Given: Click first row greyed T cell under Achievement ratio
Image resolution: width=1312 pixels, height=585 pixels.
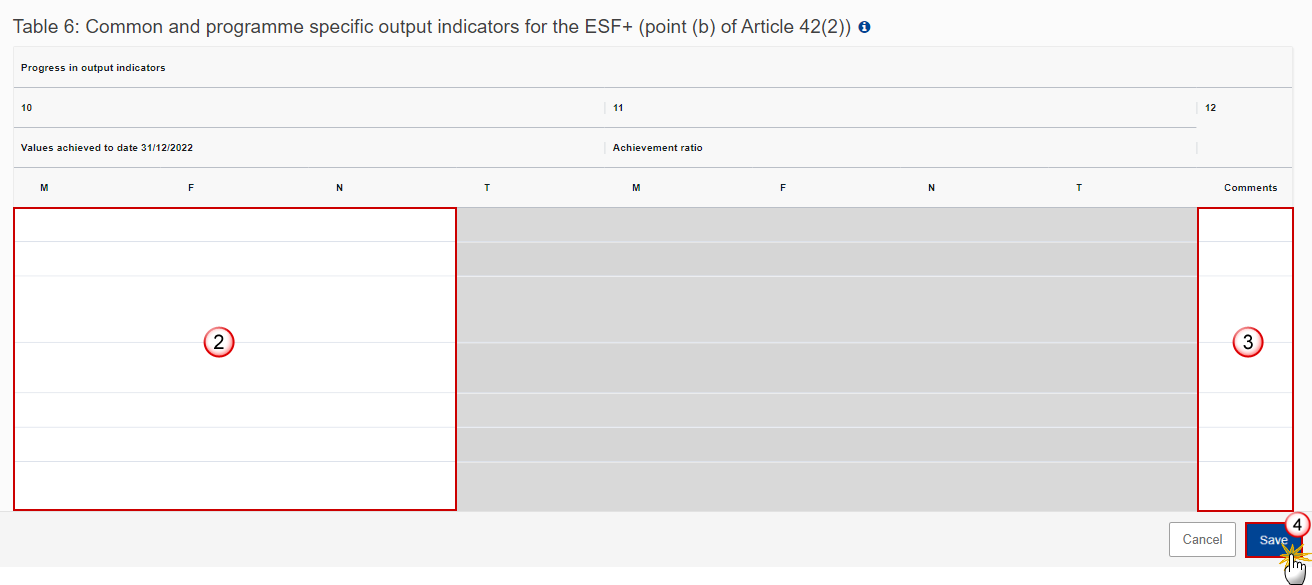Looking at the screenshot, I should [1078, 225].
